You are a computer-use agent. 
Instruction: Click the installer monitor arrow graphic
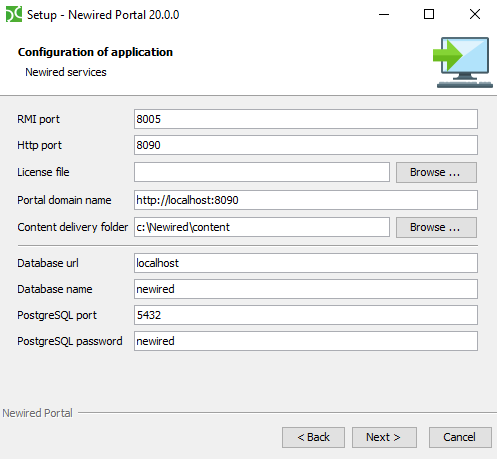tap(463, 62)
